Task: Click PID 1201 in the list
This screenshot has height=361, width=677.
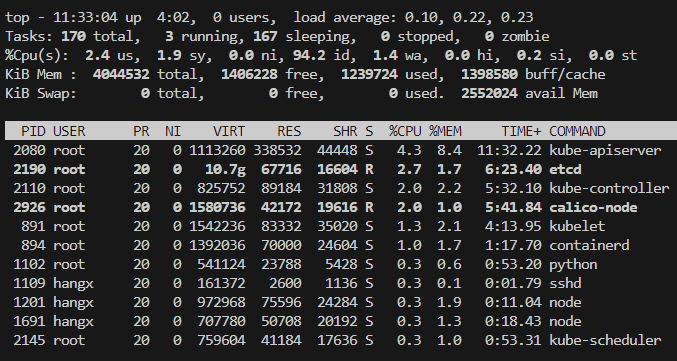Action: pyautogui.click(x=29, y=302)
